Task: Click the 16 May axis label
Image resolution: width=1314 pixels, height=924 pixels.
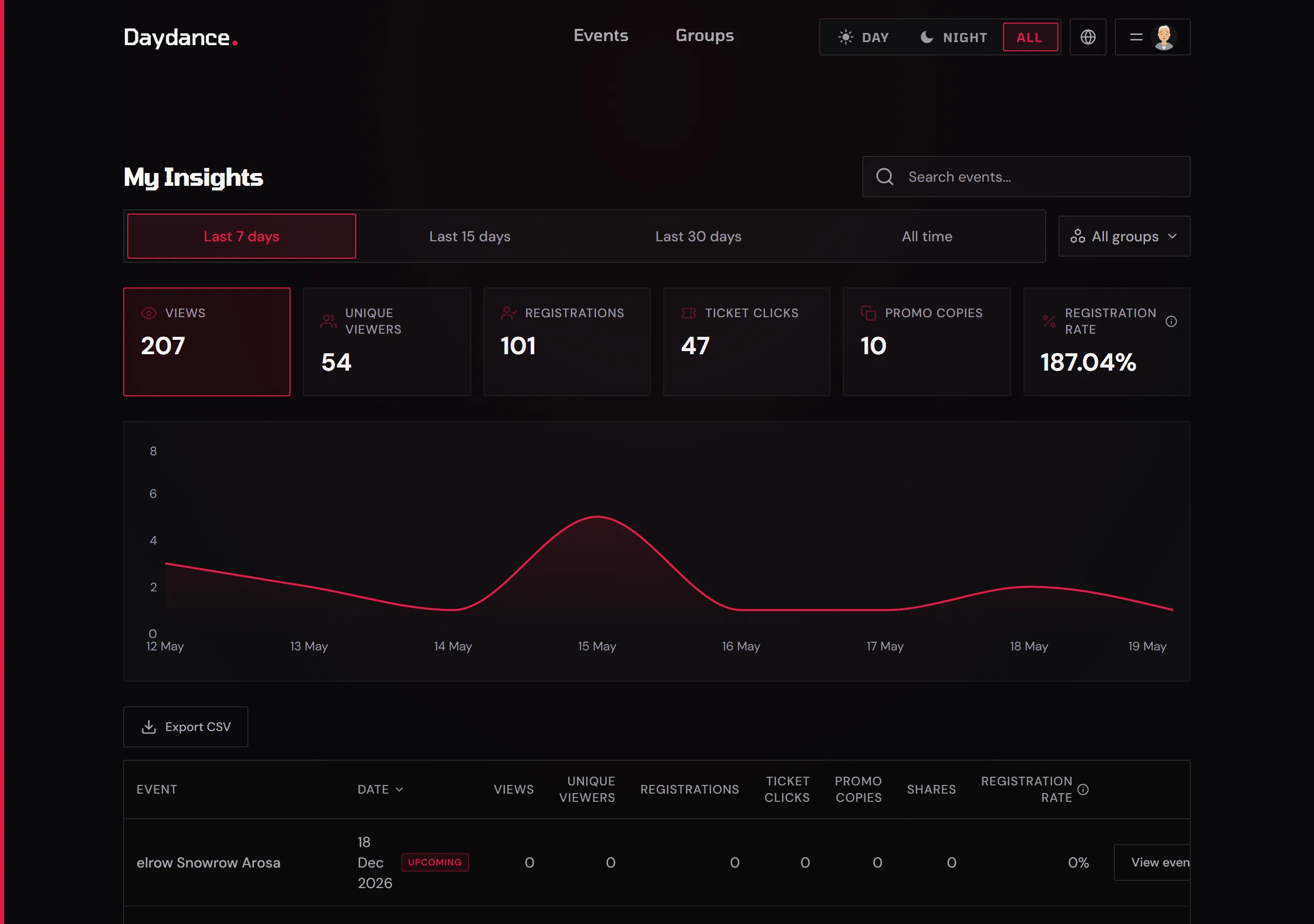Action: pyautogui.click(x=741, y=646)
